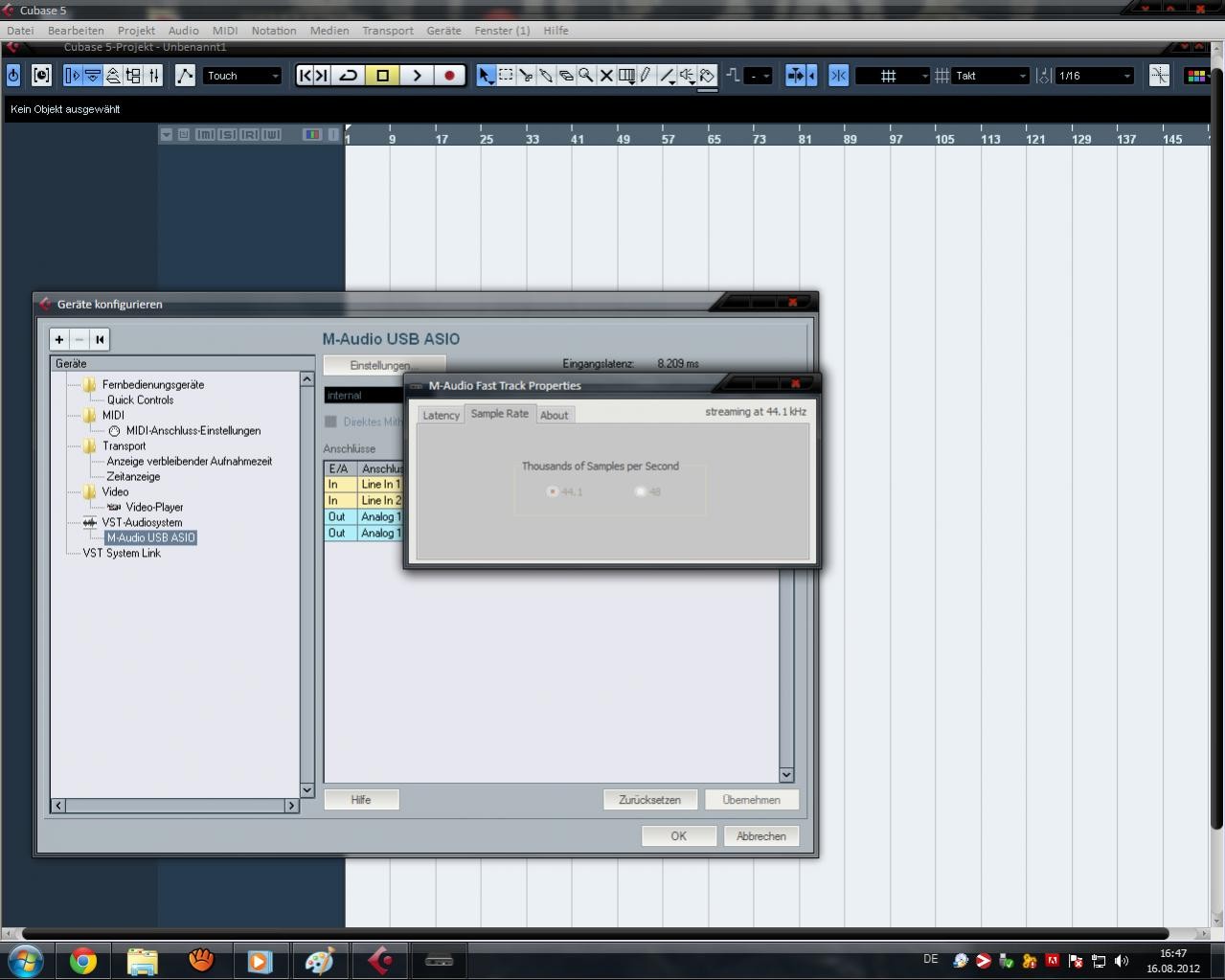Select the pencil draw tool

(647, 76)
